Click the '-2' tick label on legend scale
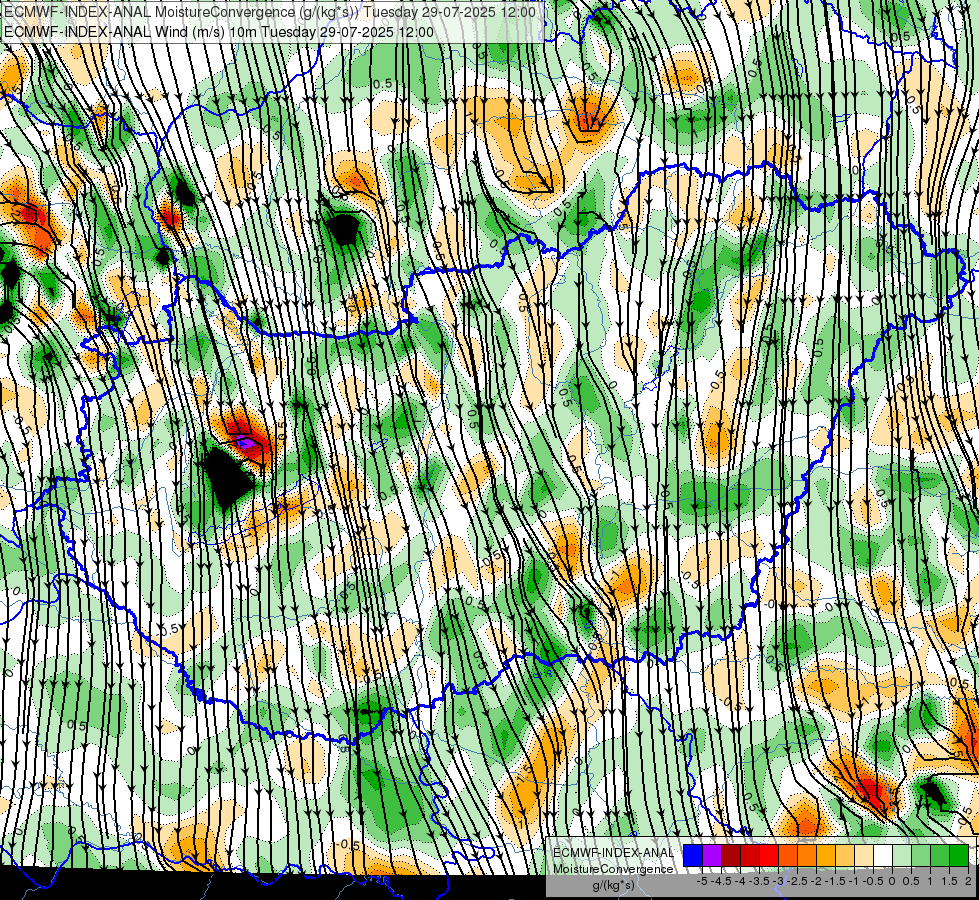This screenshot has height=900, width=979. pos(816,881)
